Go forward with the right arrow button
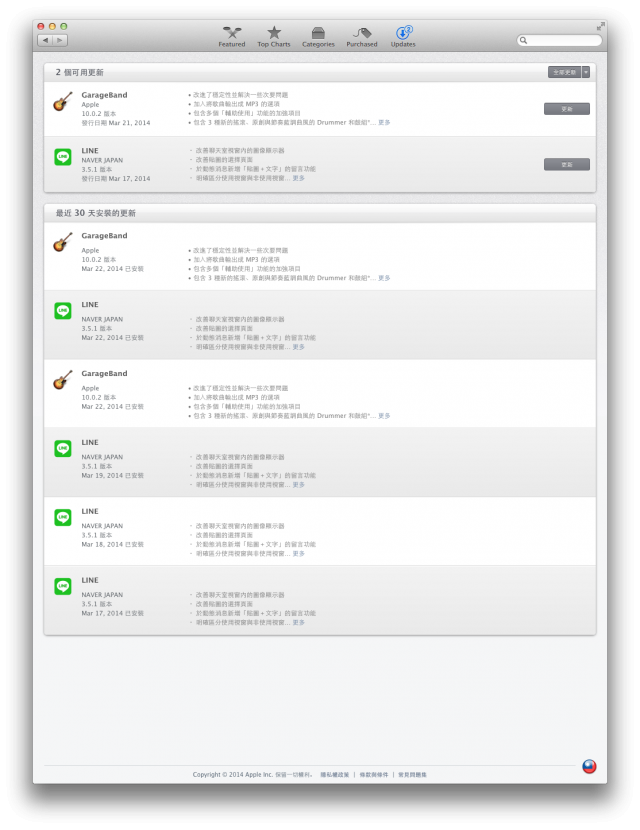This screenshot has height=830, width=640. pyautogui.click(x=60, y=40)
